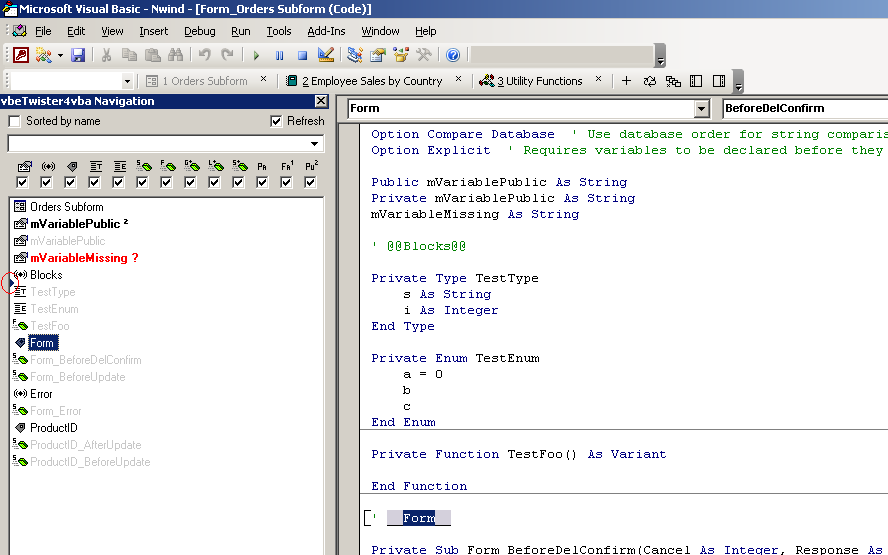Select ProductID_AfterUpdate in the navigation list
Screen dimensions: 888x555
point(86,445)
